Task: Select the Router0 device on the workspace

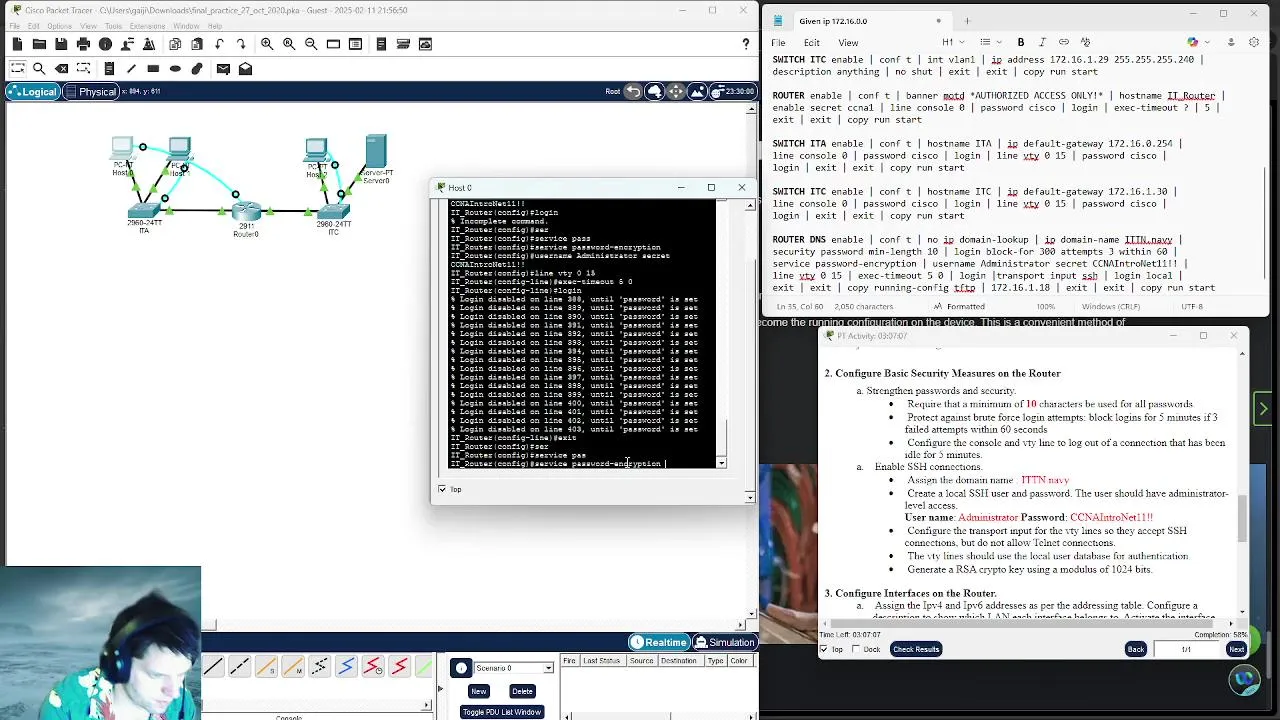Action: click(x=246, y=213)
